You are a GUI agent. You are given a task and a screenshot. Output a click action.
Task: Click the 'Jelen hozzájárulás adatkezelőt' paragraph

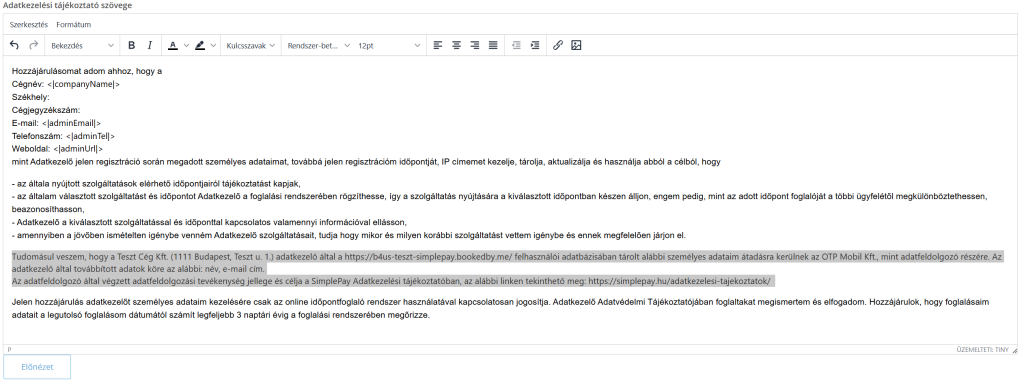point(500,309)
